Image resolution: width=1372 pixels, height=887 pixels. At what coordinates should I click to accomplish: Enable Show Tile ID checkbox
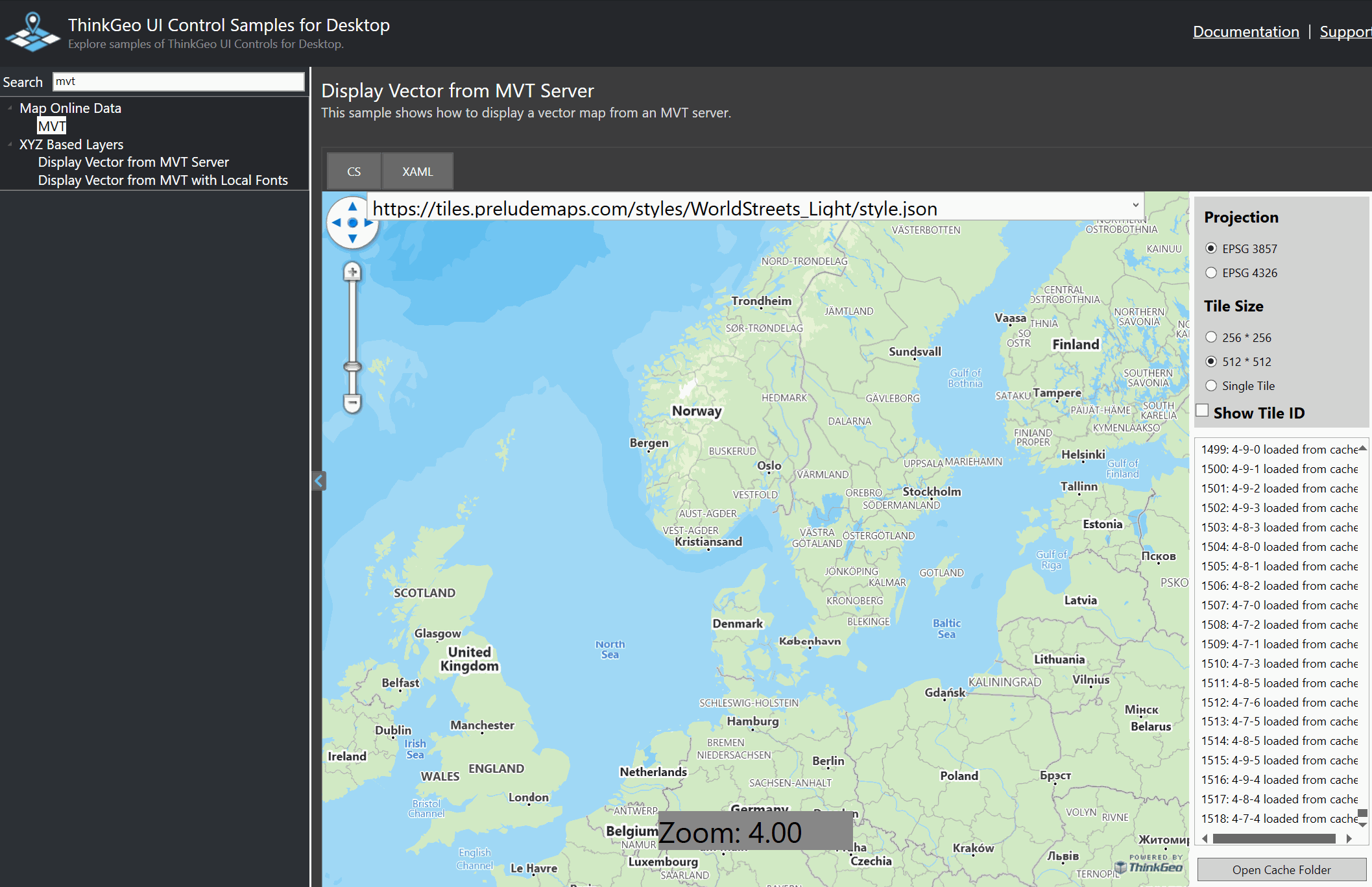tap(1203, 411)
